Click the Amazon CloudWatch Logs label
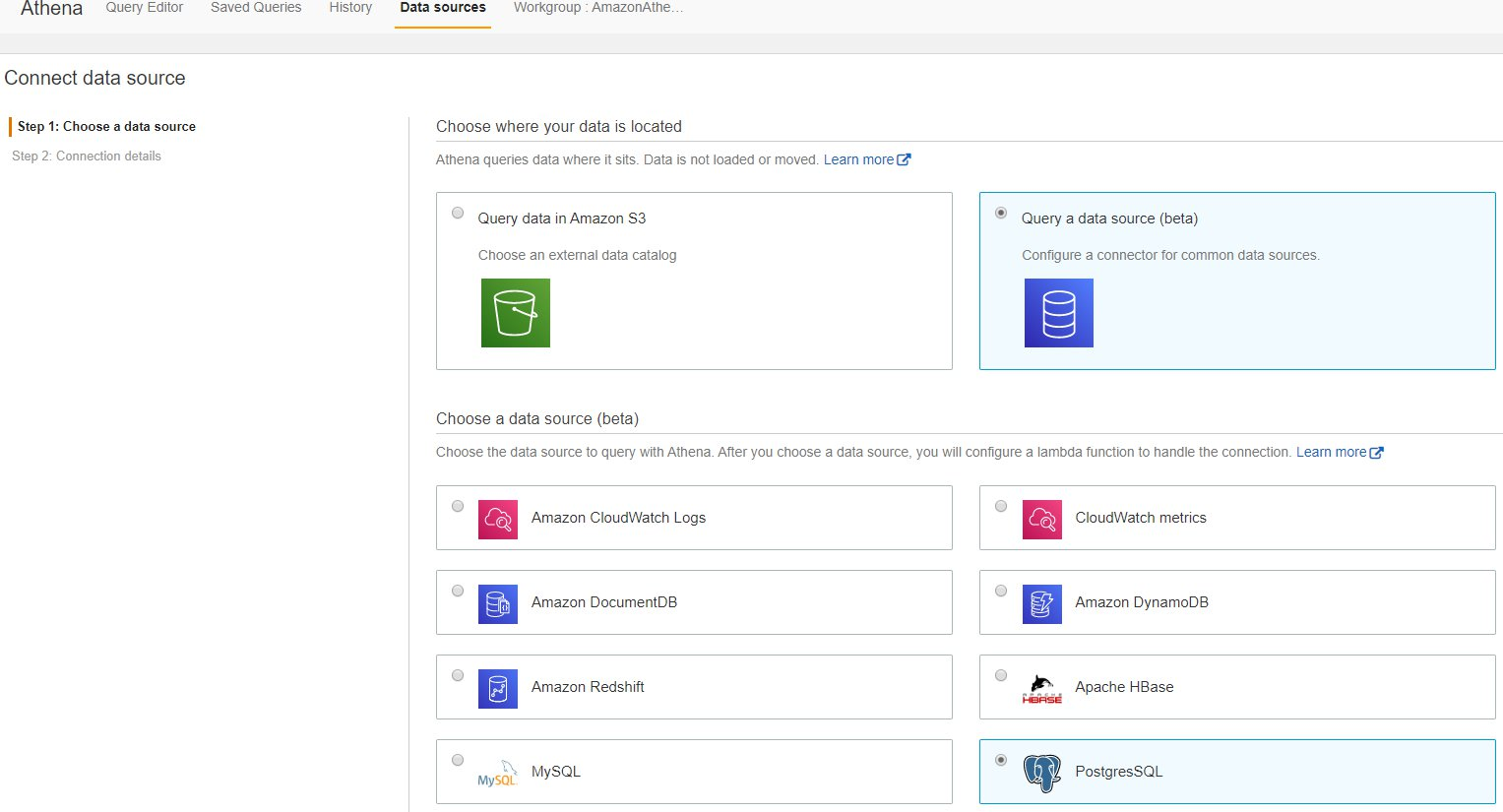Screen dimensions: 1503x812 pos(618,518)
